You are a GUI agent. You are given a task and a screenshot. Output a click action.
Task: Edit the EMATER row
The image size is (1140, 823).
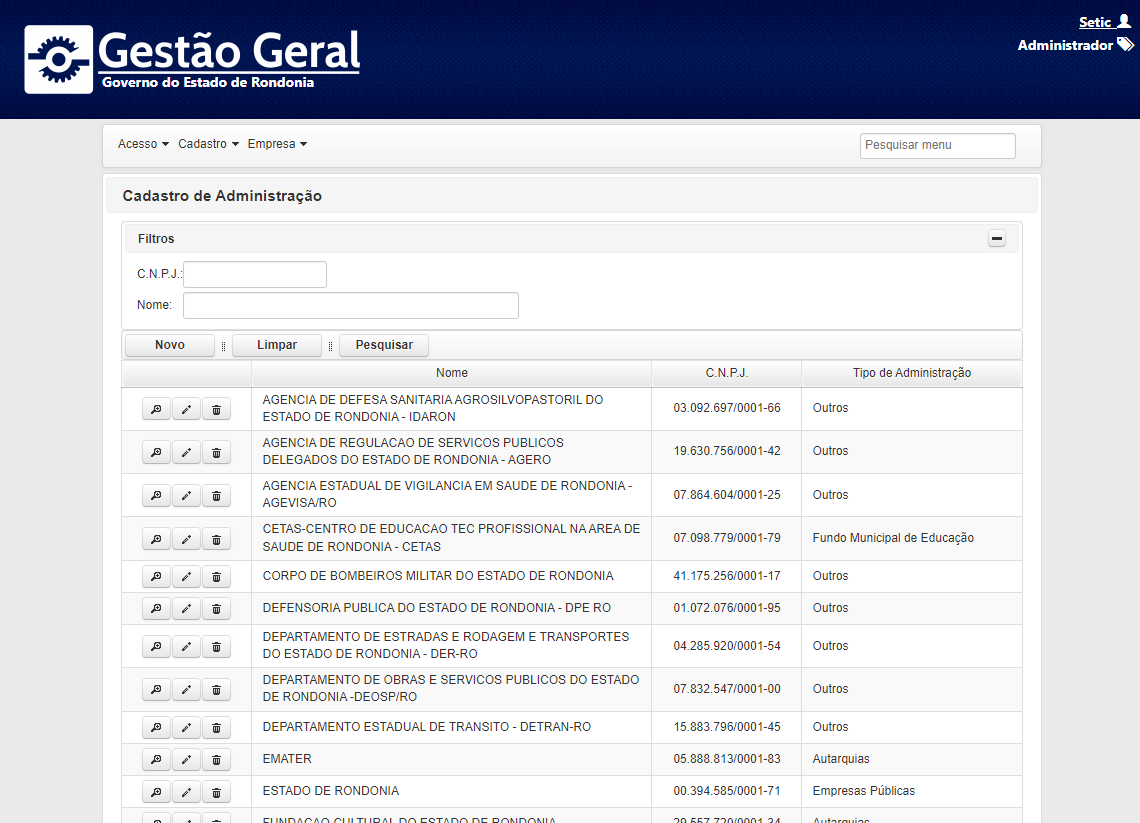(186, 760)
